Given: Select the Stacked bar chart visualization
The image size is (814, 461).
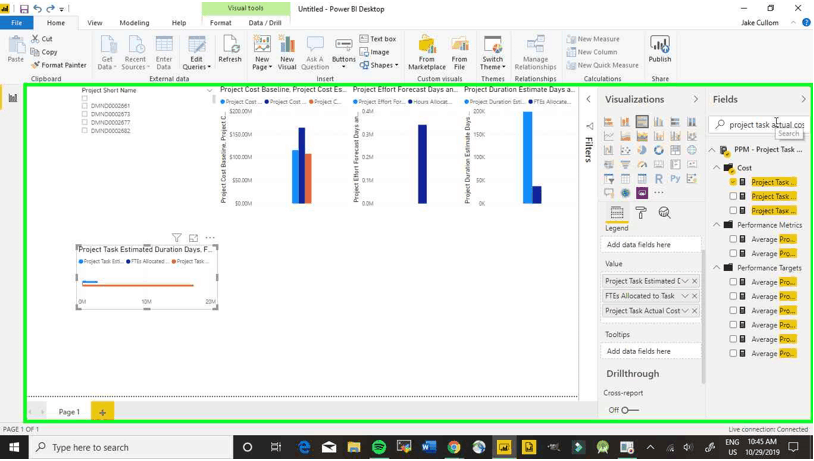Looking at the screenshot, I should tap(608, 122).
